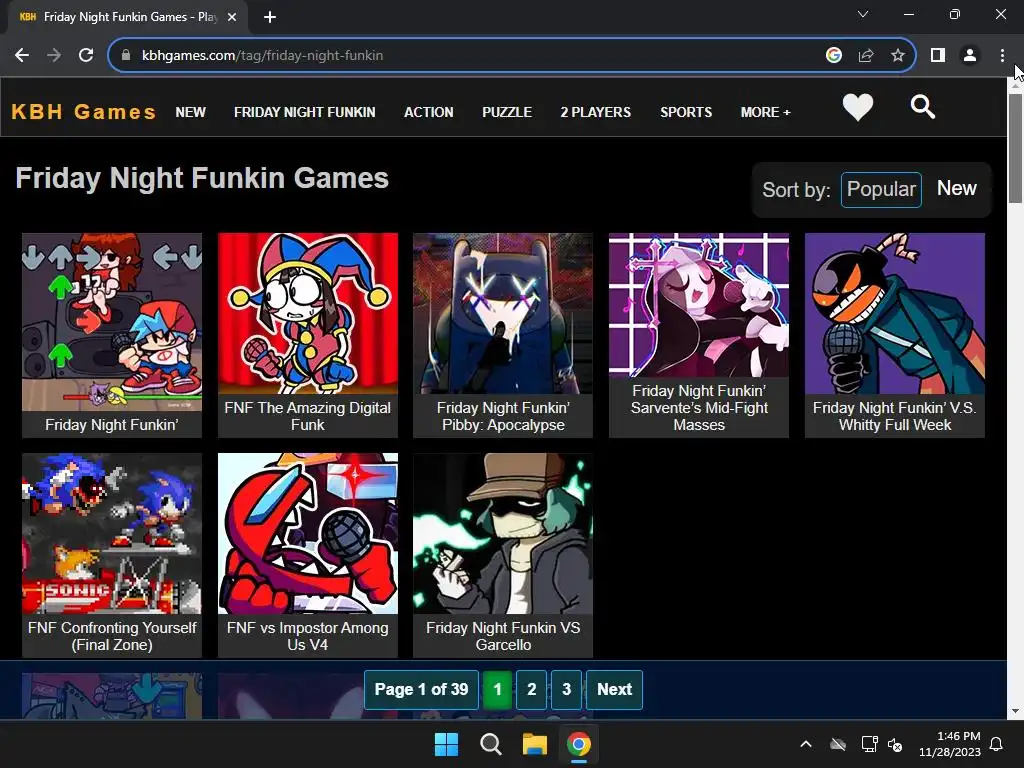The image size is (1024, 768).
Task: Open Windows taskbar search
Action: pyautogui.click(x=490, y=744)
